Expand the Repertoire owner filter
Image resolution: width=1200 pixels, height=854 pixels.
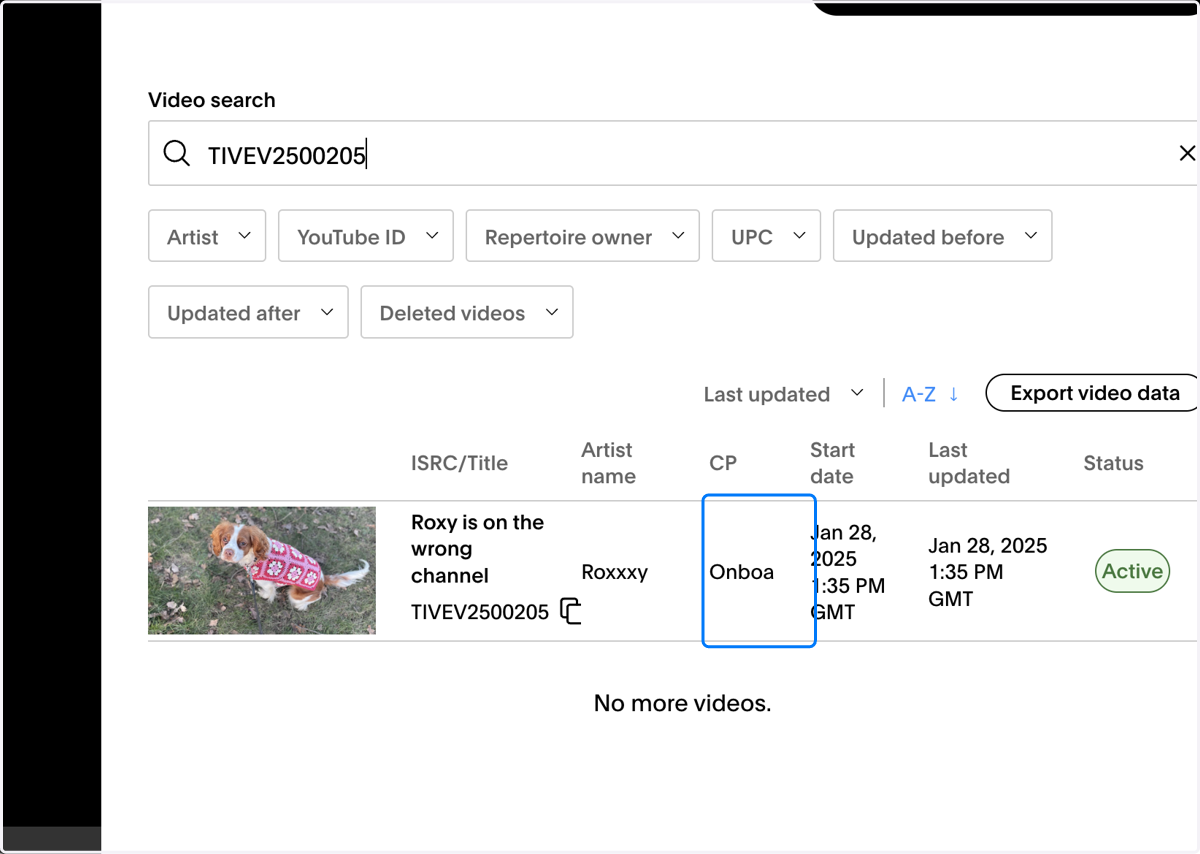pyautogui.click(x=583, y=236)
